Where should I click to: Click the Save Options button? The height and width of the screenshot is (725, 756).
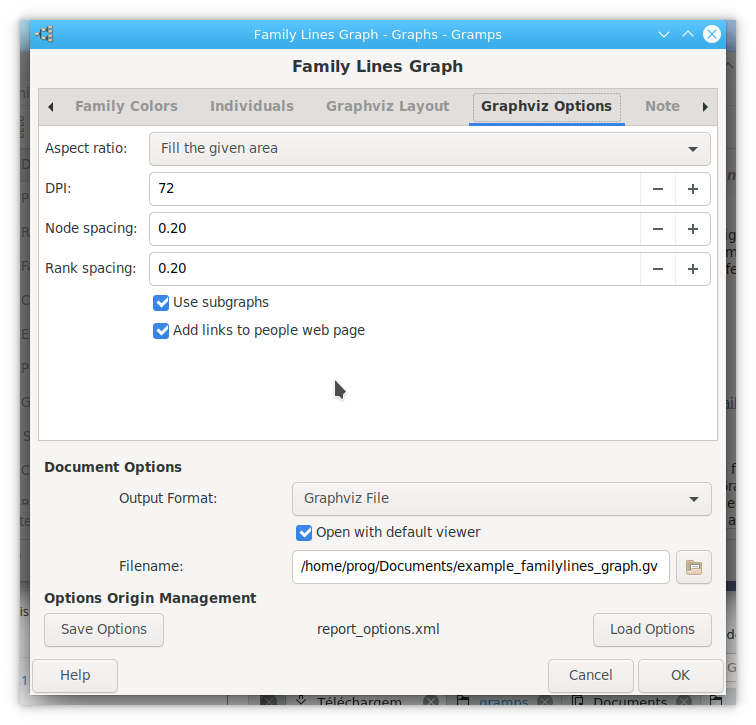104,630
